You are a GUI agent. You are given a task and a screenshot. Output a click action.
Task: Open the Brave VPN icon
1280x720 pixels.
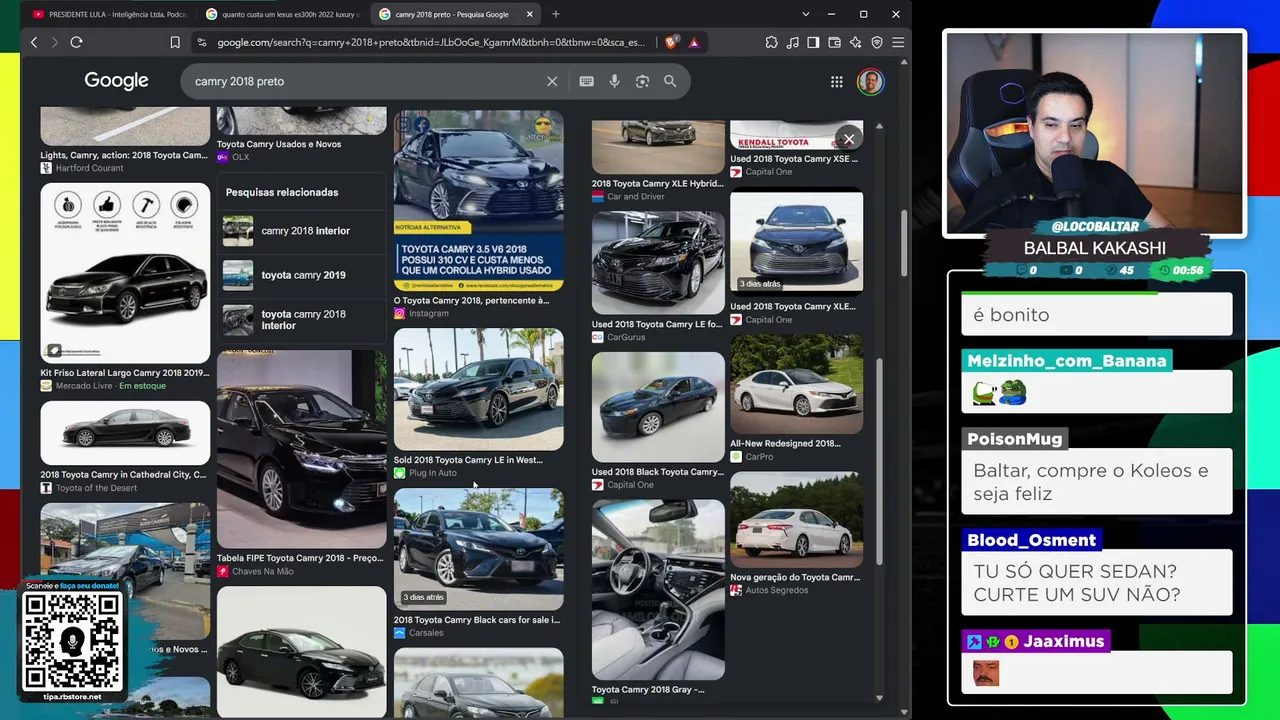(x=877, y=42)
